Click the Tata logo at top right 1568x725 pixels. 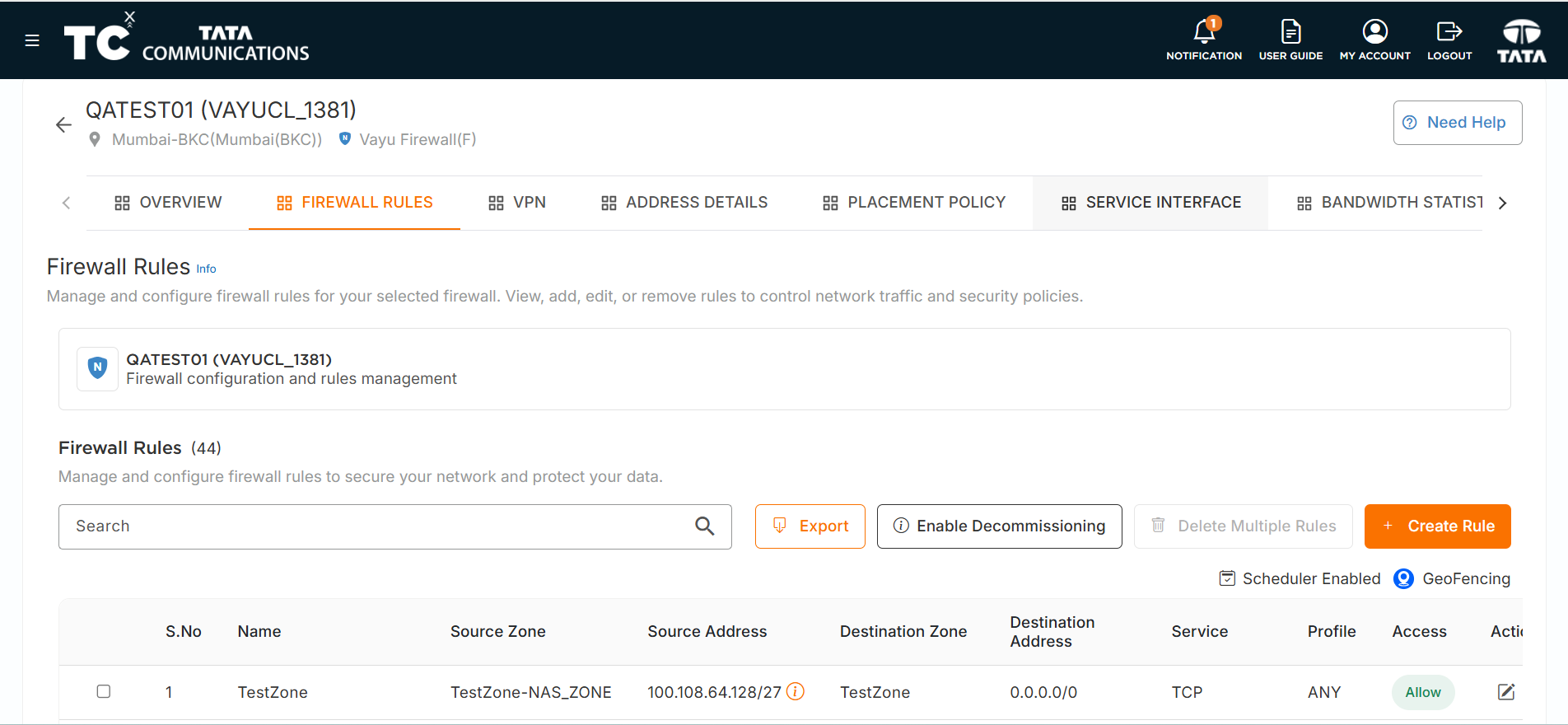point(1521,40)
